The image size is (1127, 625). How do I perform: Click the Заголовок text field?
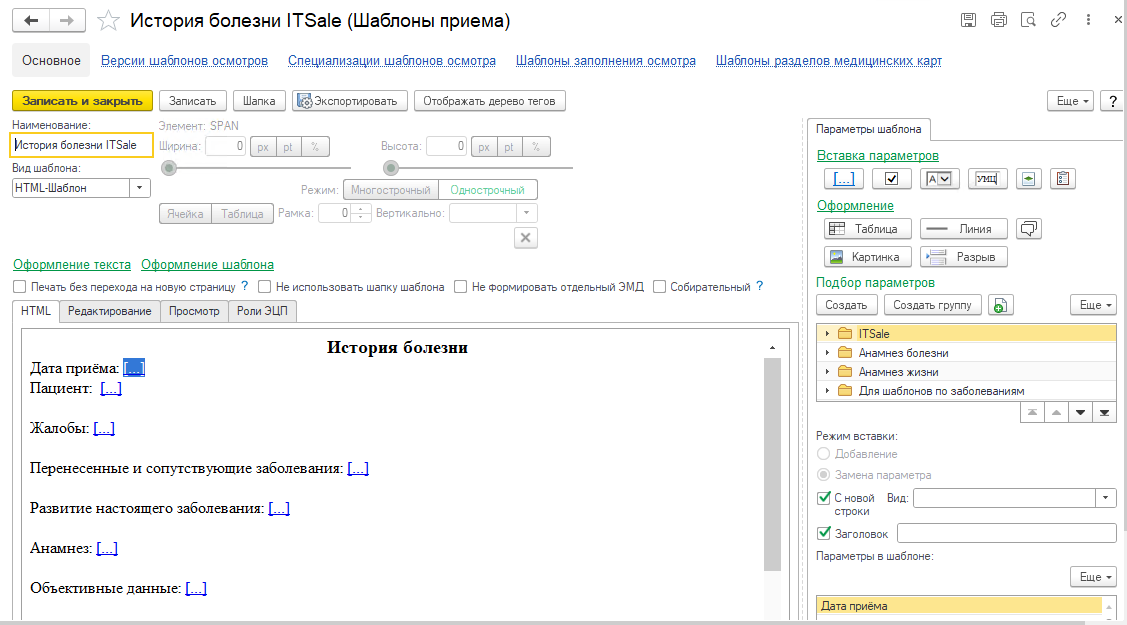(x=1006, y=533)
